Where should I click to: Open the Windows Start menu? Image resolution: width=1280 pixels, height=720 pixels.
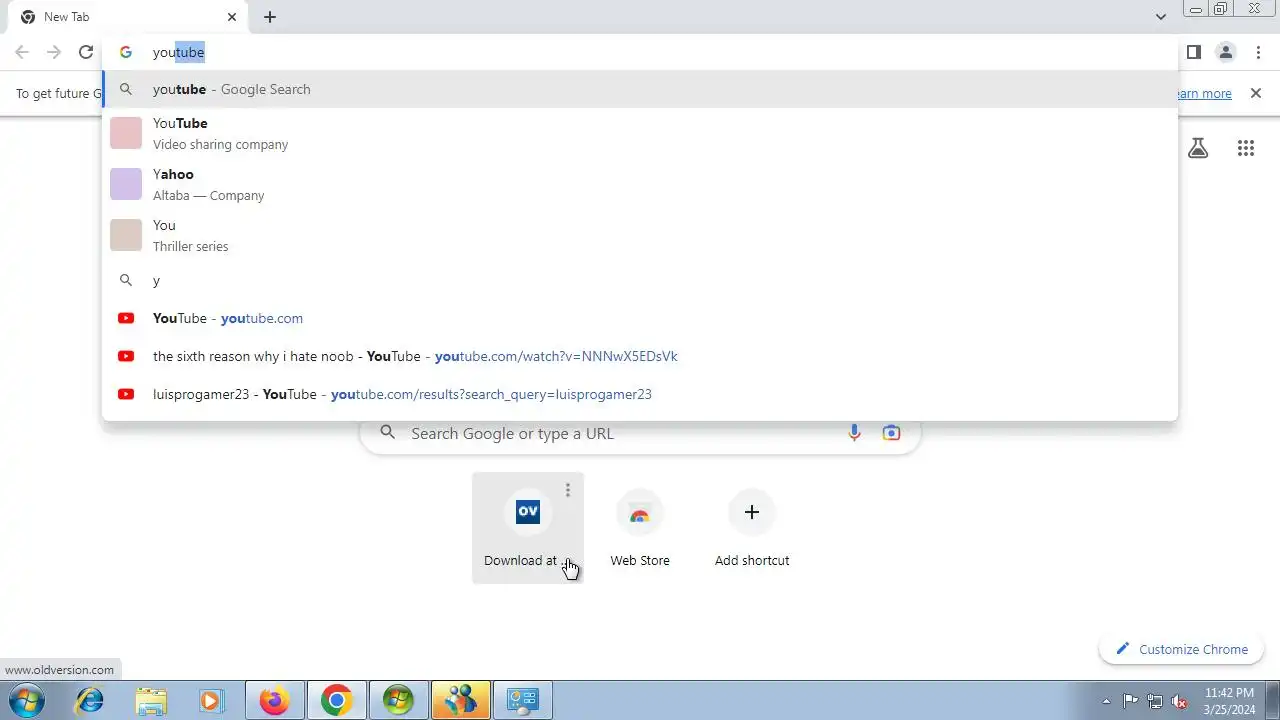pos(26,700)
